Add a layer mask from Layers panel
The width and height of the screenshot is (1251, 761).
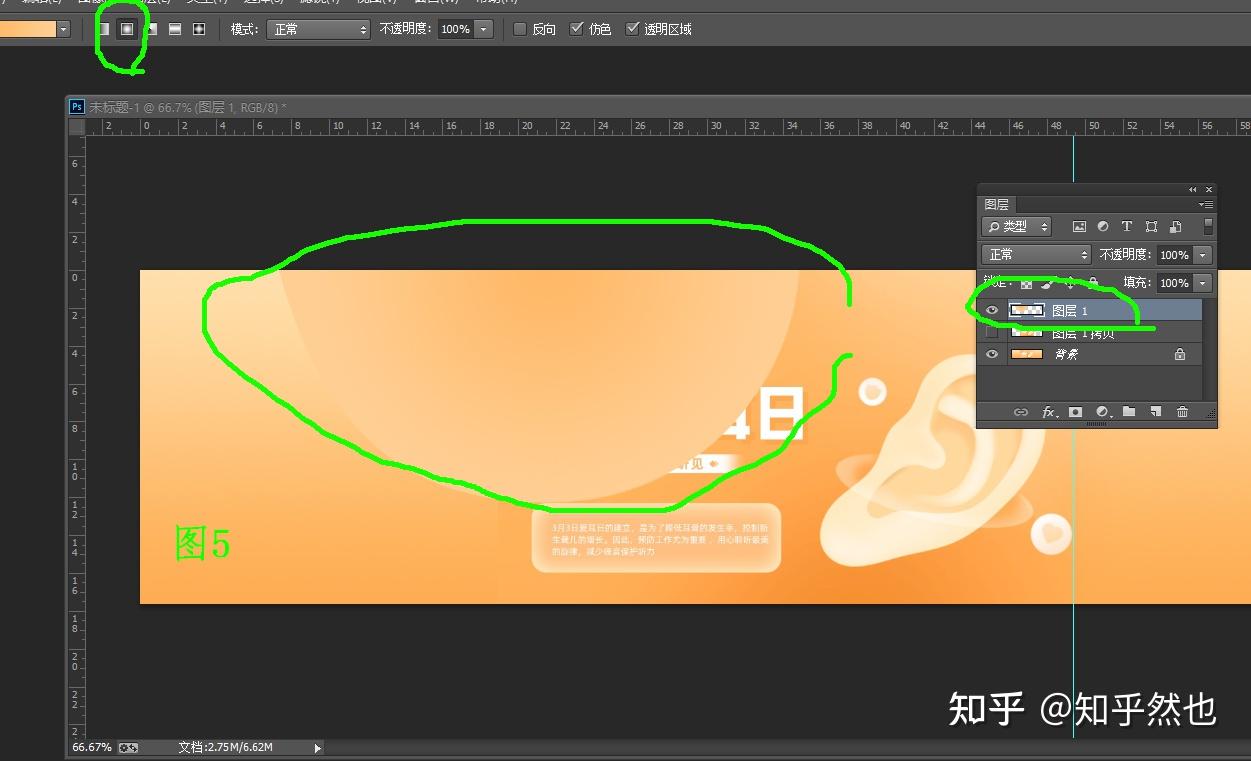pos(1075,411)
